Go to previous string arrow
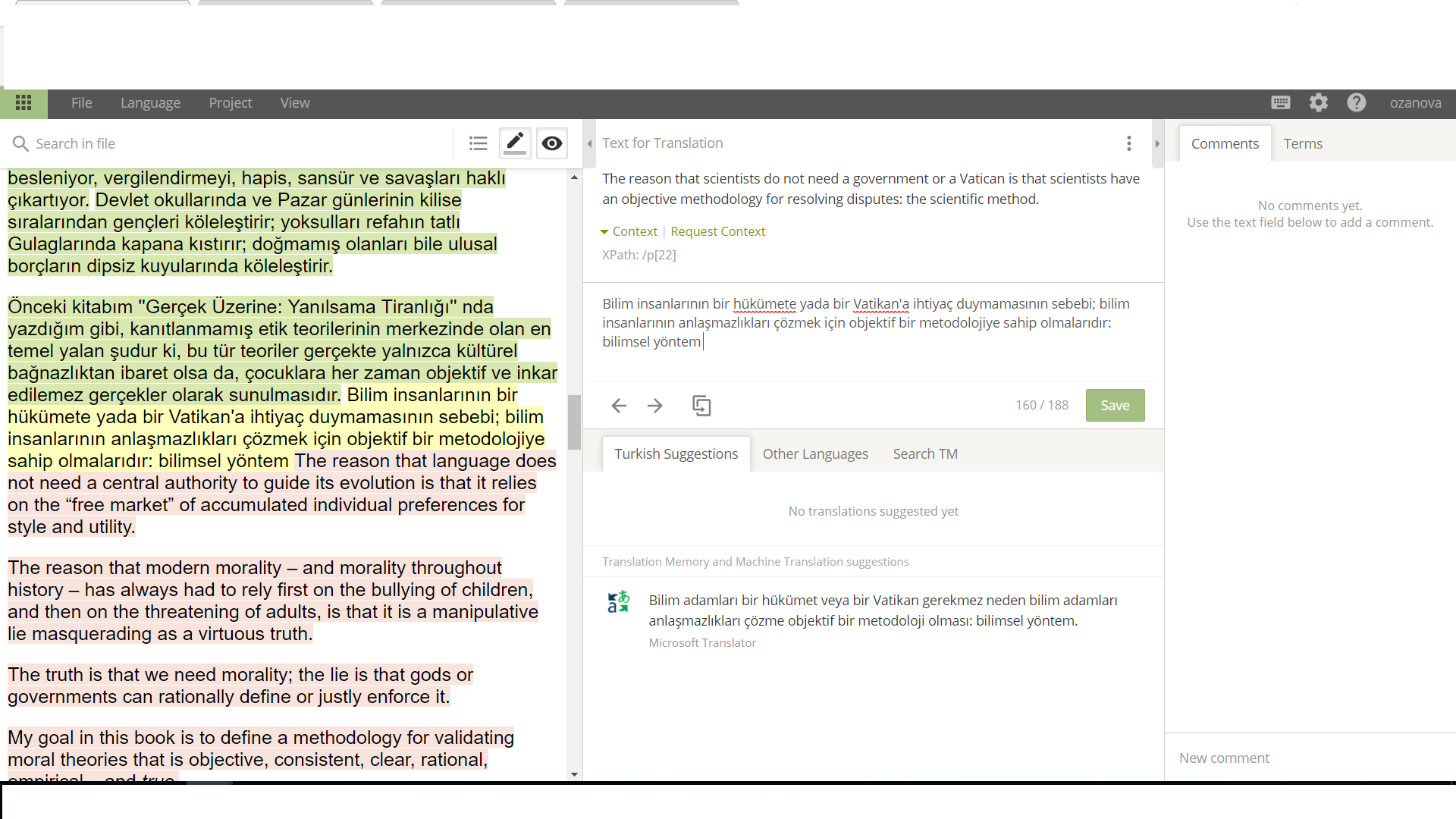 pyautogui.click(x=619, y=406)
